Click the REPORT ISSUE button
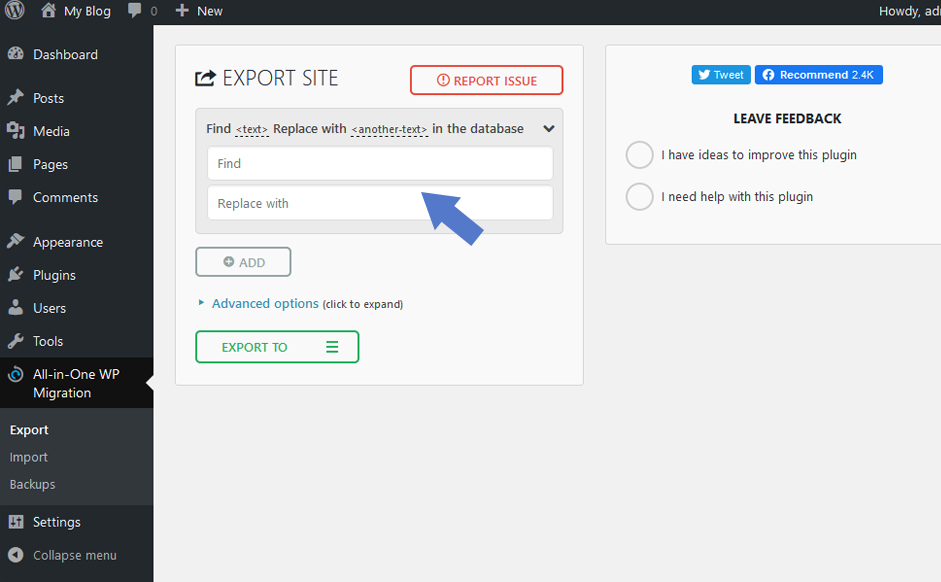Image resolution: width=941 pixels, height=582 pixels. coord(487,80)
